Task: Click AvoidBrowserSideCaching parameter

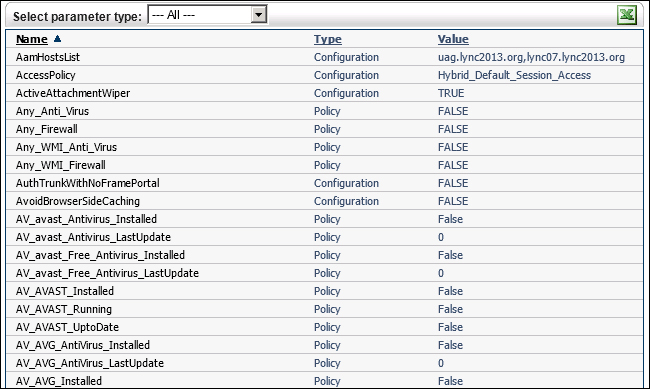Action: pyautogui.click(x=78, y=201)
